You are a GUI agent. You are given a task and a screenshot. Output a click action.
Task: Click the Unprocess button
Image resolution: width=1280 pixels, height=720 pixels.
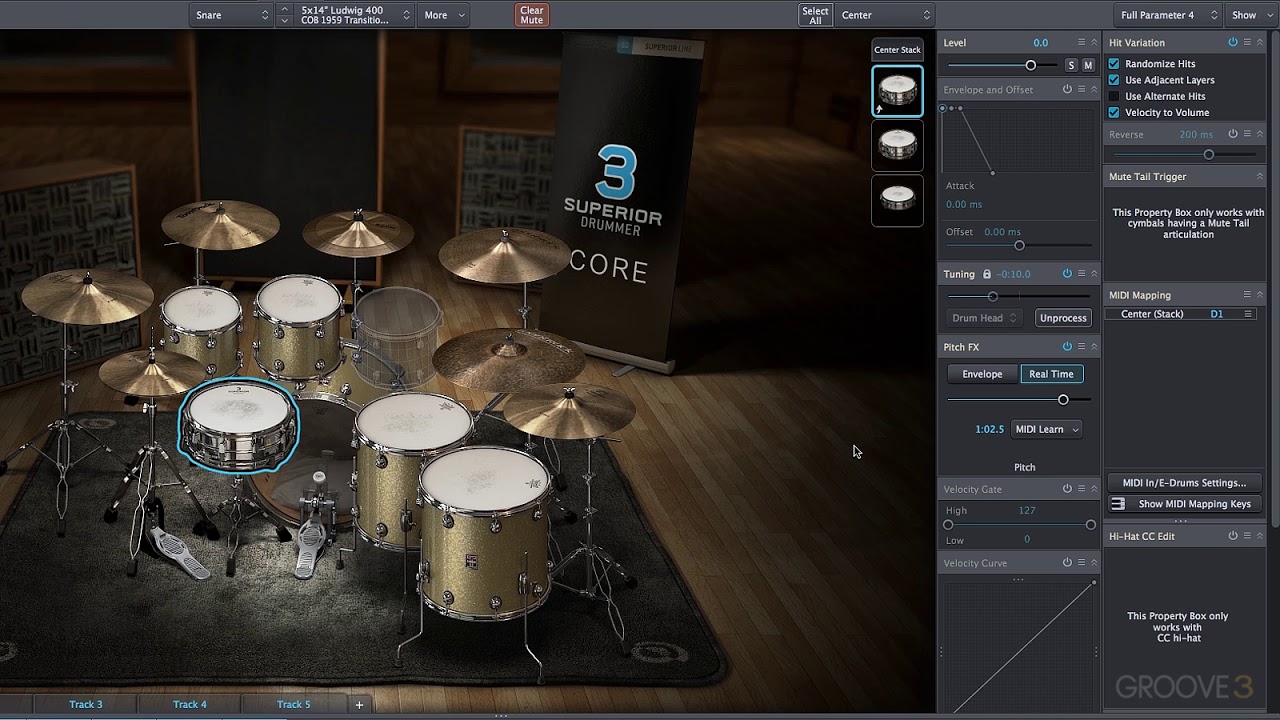click(x=1063, y=318)
